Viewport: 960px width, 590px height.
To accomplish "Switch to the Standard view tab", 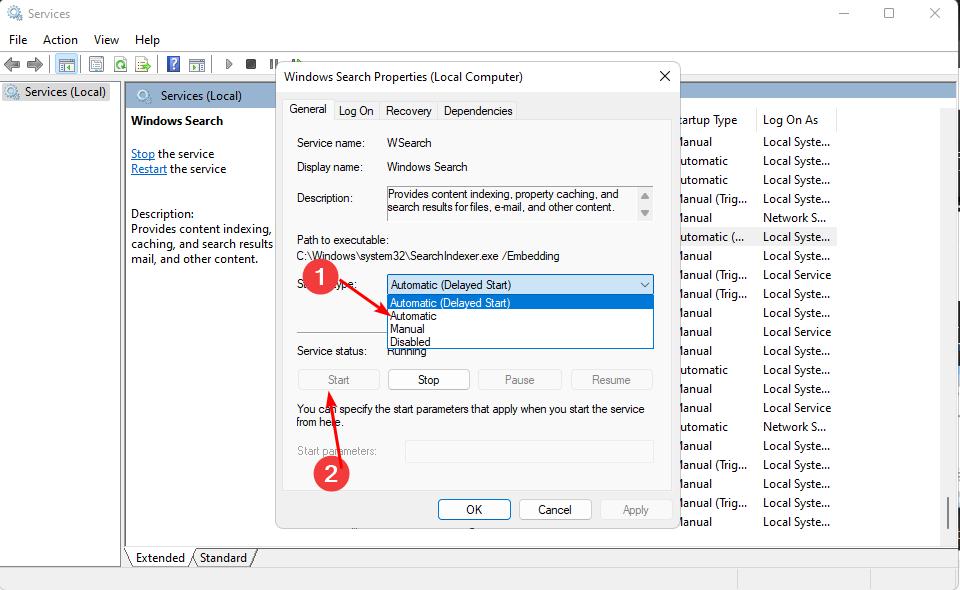I will click(223, 558).
